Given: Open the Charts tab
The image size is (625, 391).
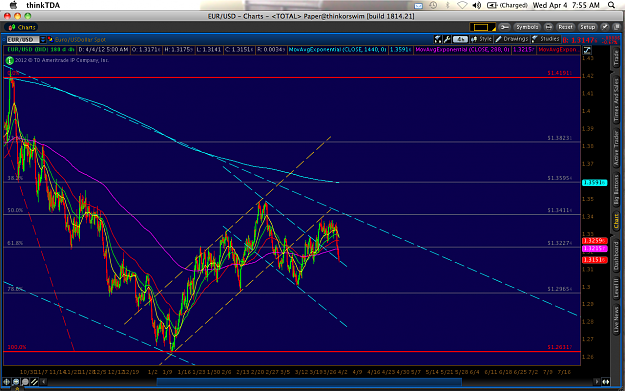Looking at the screenshot, I should coord(22,27).
